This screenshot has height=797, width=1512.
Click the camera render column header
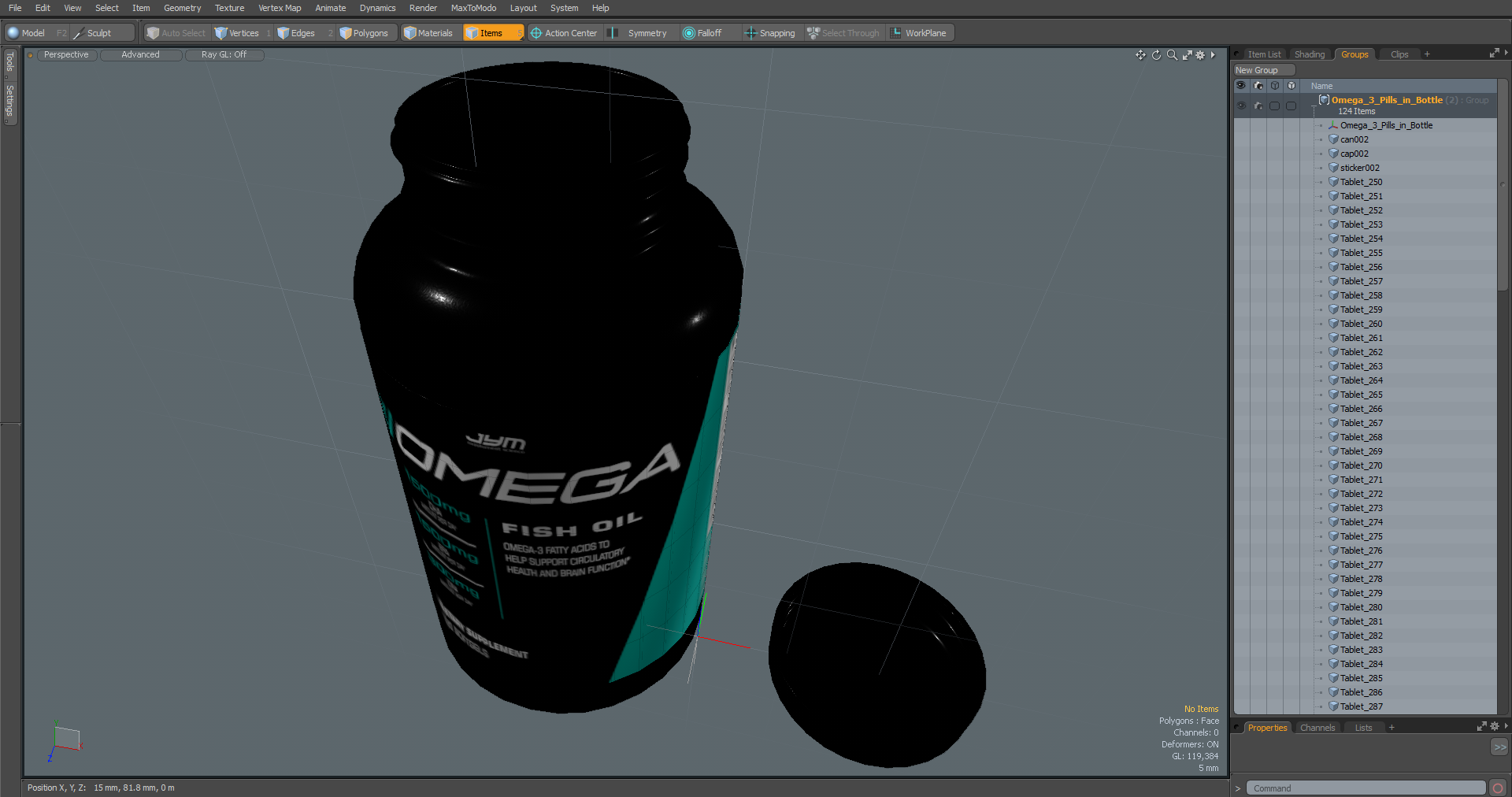pyautogui.click(x=1258, y=86)
